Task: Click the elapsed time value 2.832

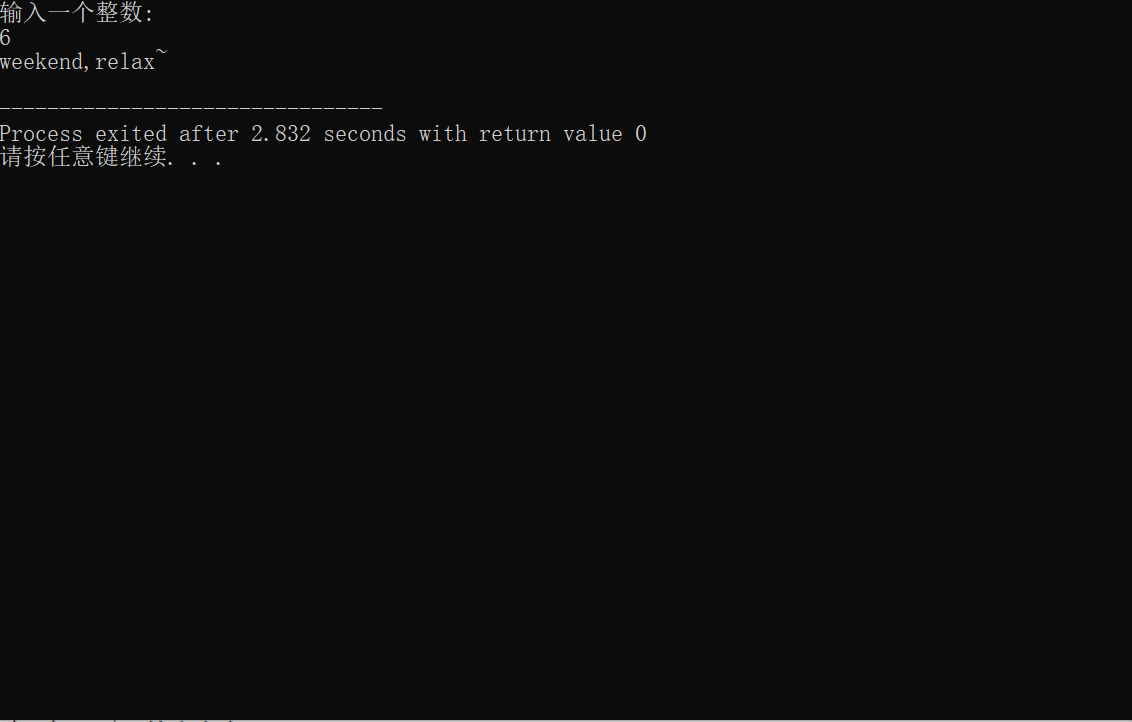Action: (x=281, y=134)
